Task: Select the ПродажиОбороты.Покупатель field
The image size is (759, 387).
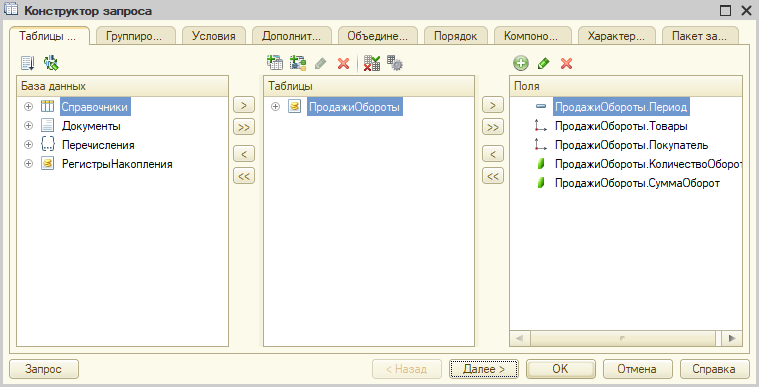Action: (x=632, y=145)
